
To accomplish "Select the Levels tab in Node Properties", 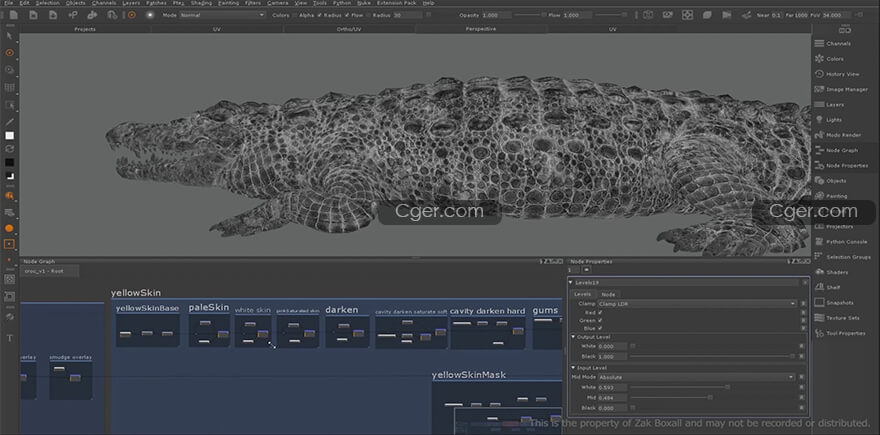I will coord(583,294).
